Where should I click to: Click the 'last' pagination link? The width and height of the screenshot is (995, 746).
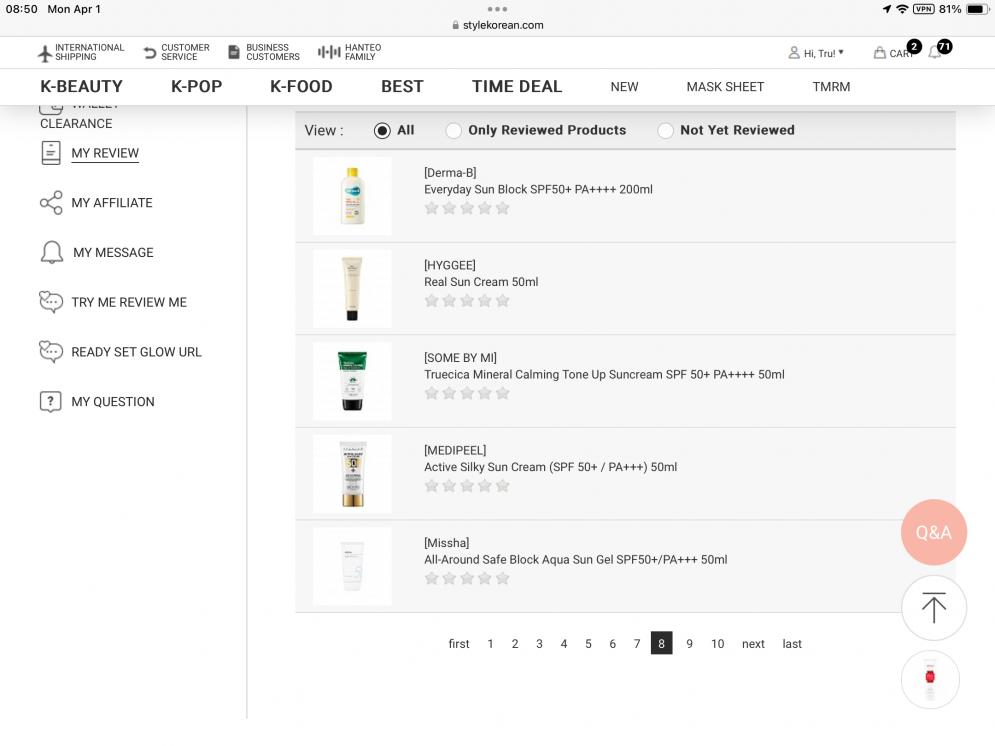792,644
